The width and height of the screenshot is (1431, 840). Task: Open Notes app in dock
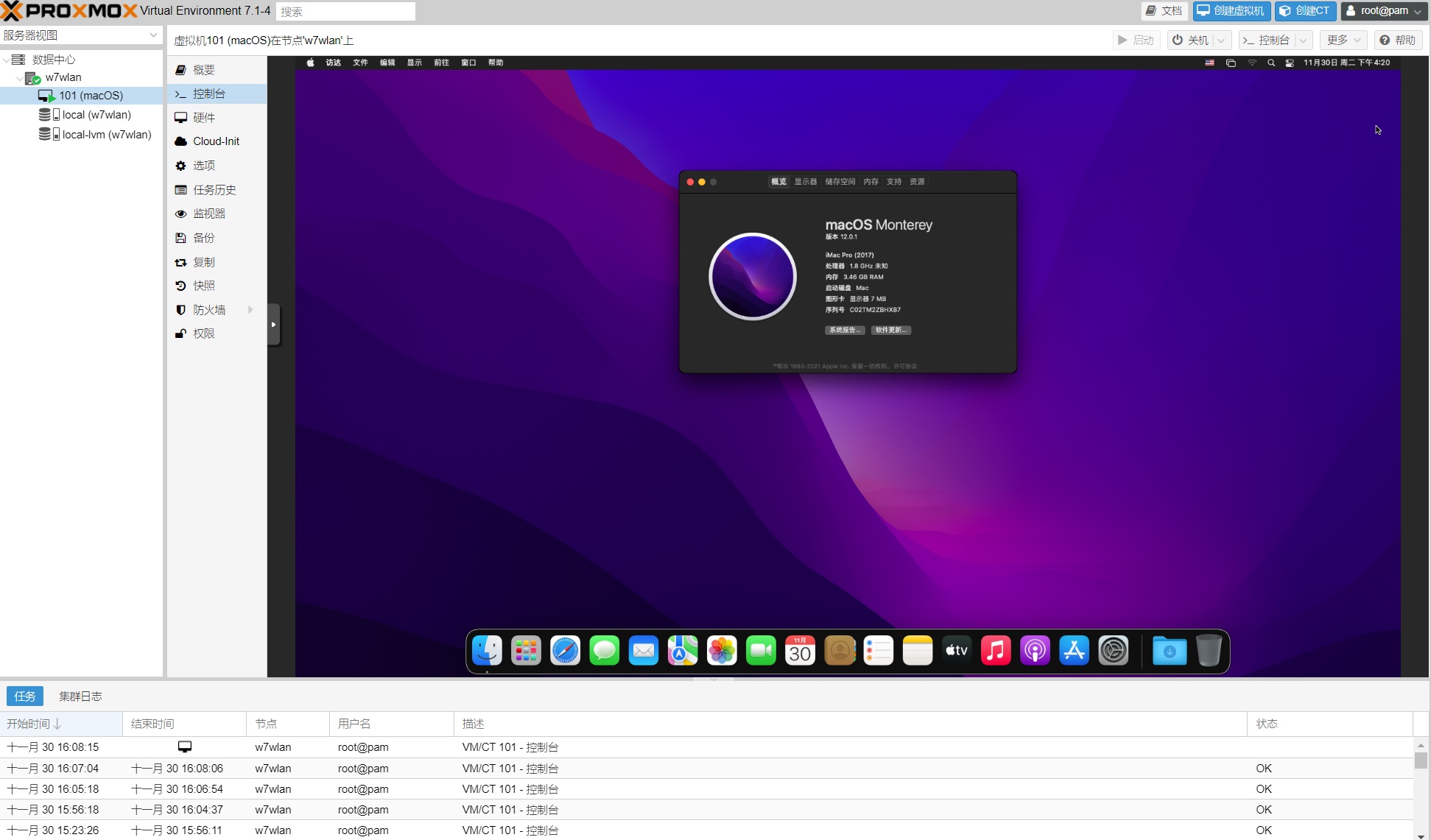(918, 651)
